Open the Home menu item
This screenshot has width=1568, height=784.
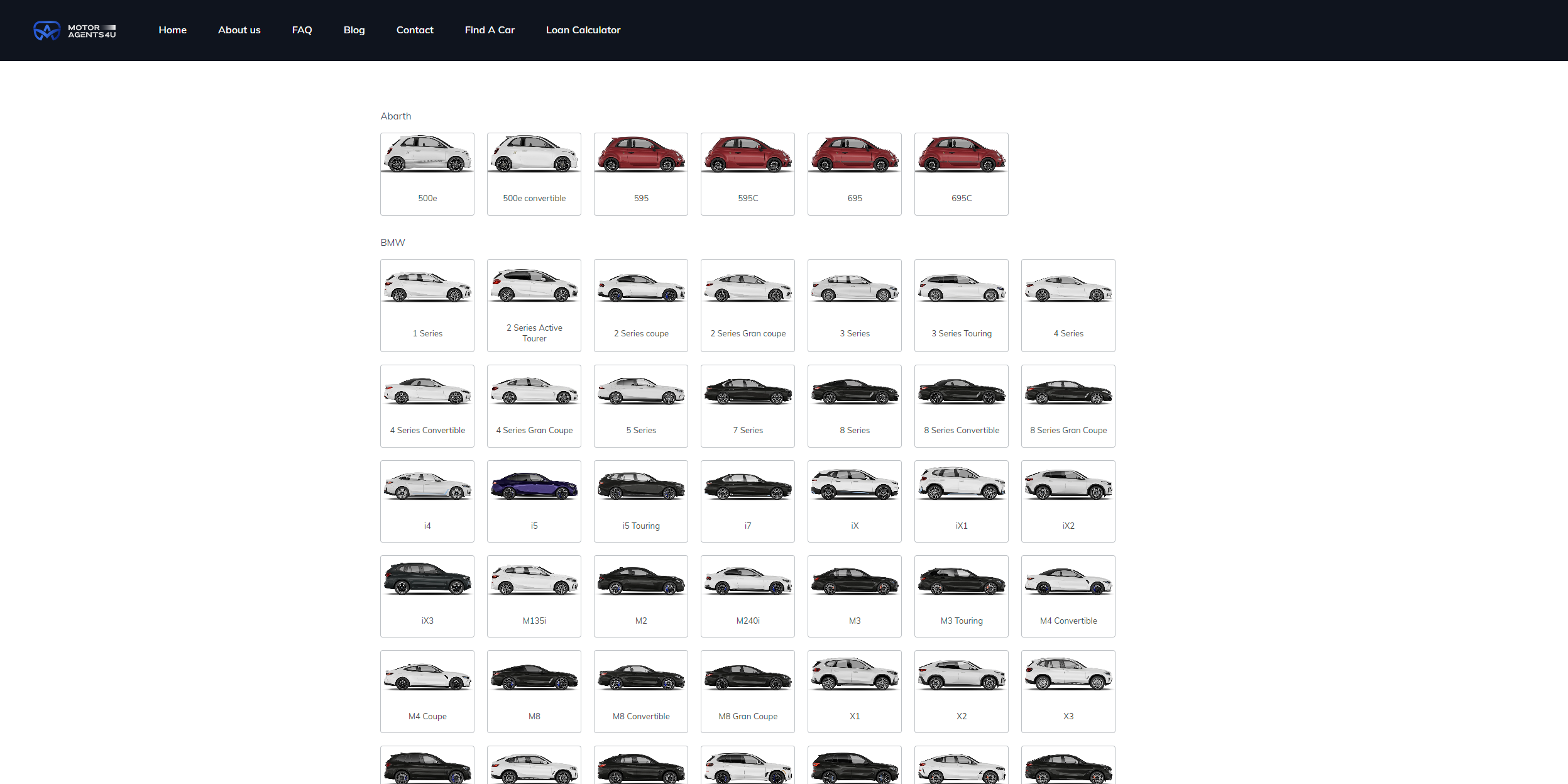point(172,30)
